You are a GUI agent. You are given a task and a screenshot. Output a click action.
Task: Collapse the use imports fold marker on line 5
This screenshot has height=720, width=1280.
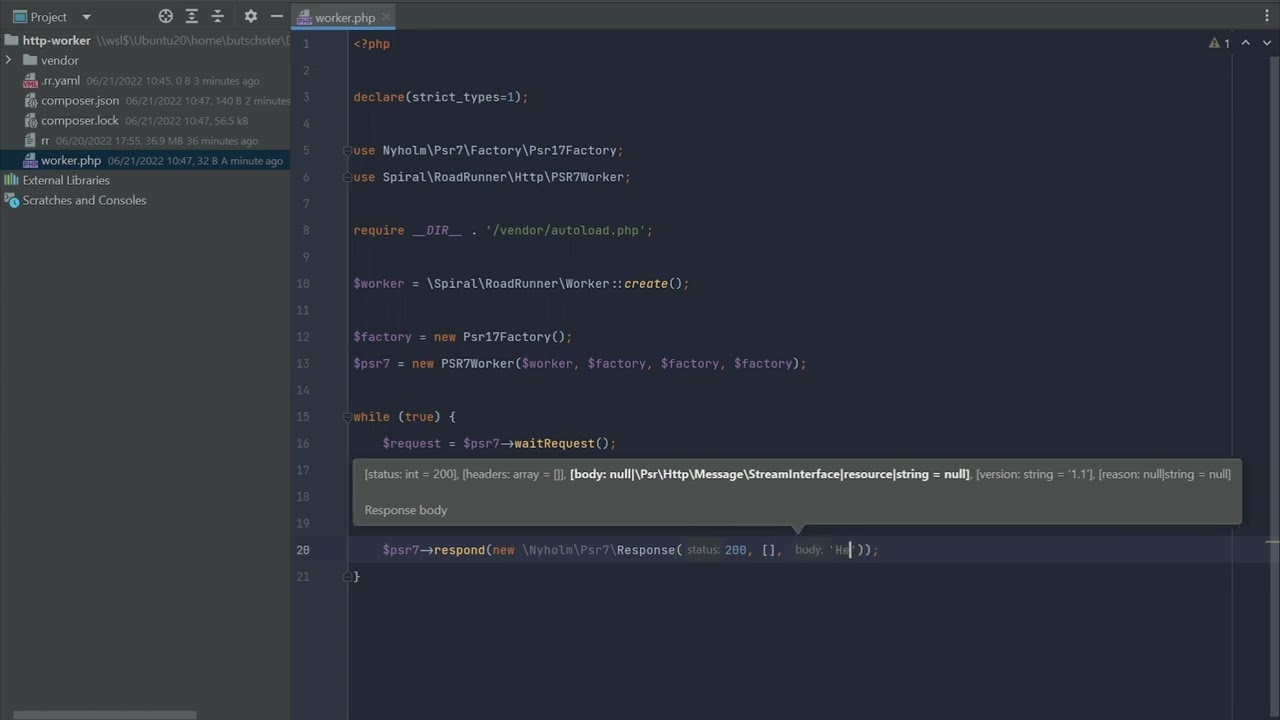[348, 150]
